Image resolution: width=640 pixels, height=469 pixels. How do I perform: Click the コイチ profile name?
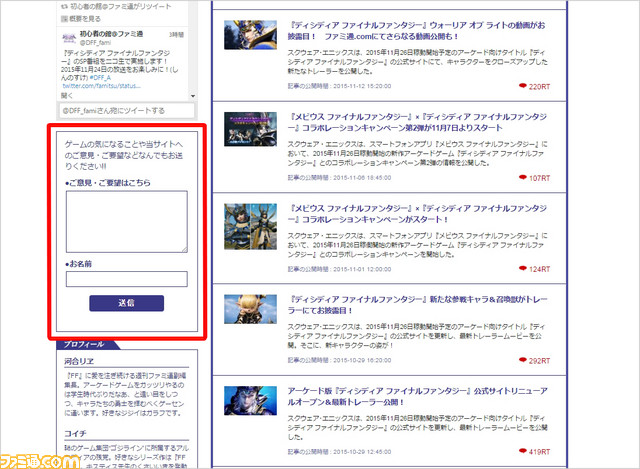point(75,433)
